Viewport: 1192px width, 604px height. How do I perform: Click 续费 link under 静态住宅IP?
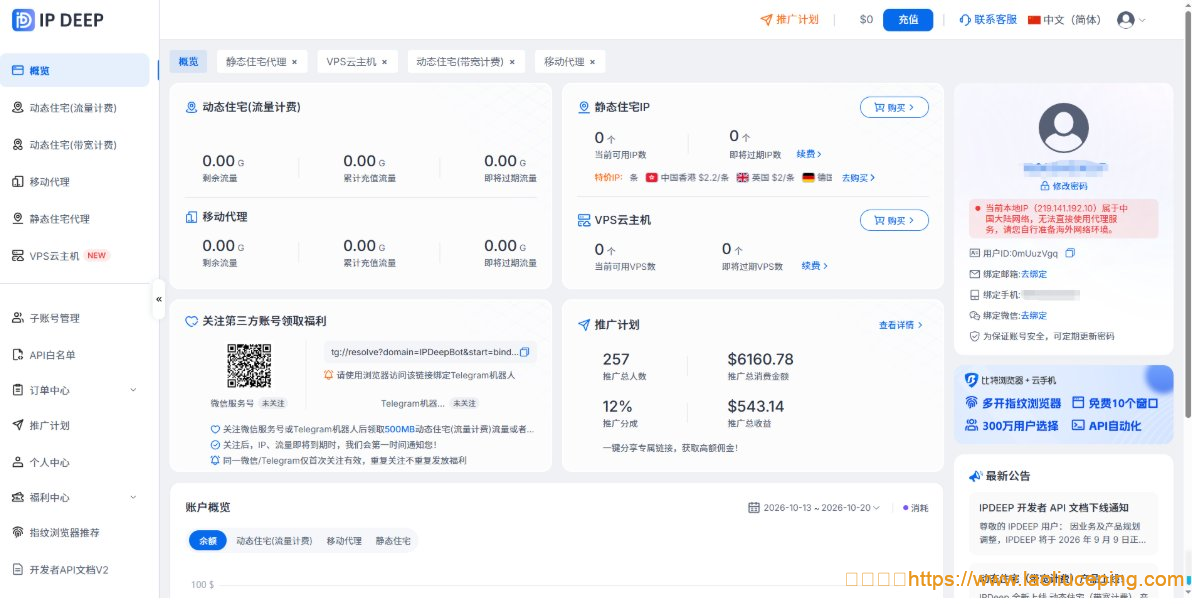[809, 154]
